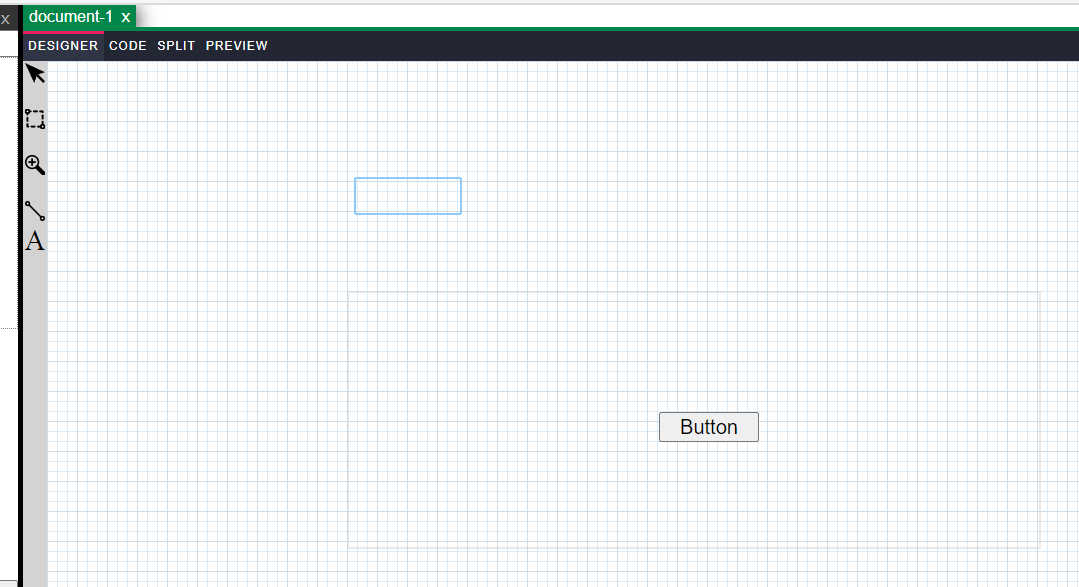The image size is (1079, 587).
Task: Select the pointer arrow tool
Action: 35,74
